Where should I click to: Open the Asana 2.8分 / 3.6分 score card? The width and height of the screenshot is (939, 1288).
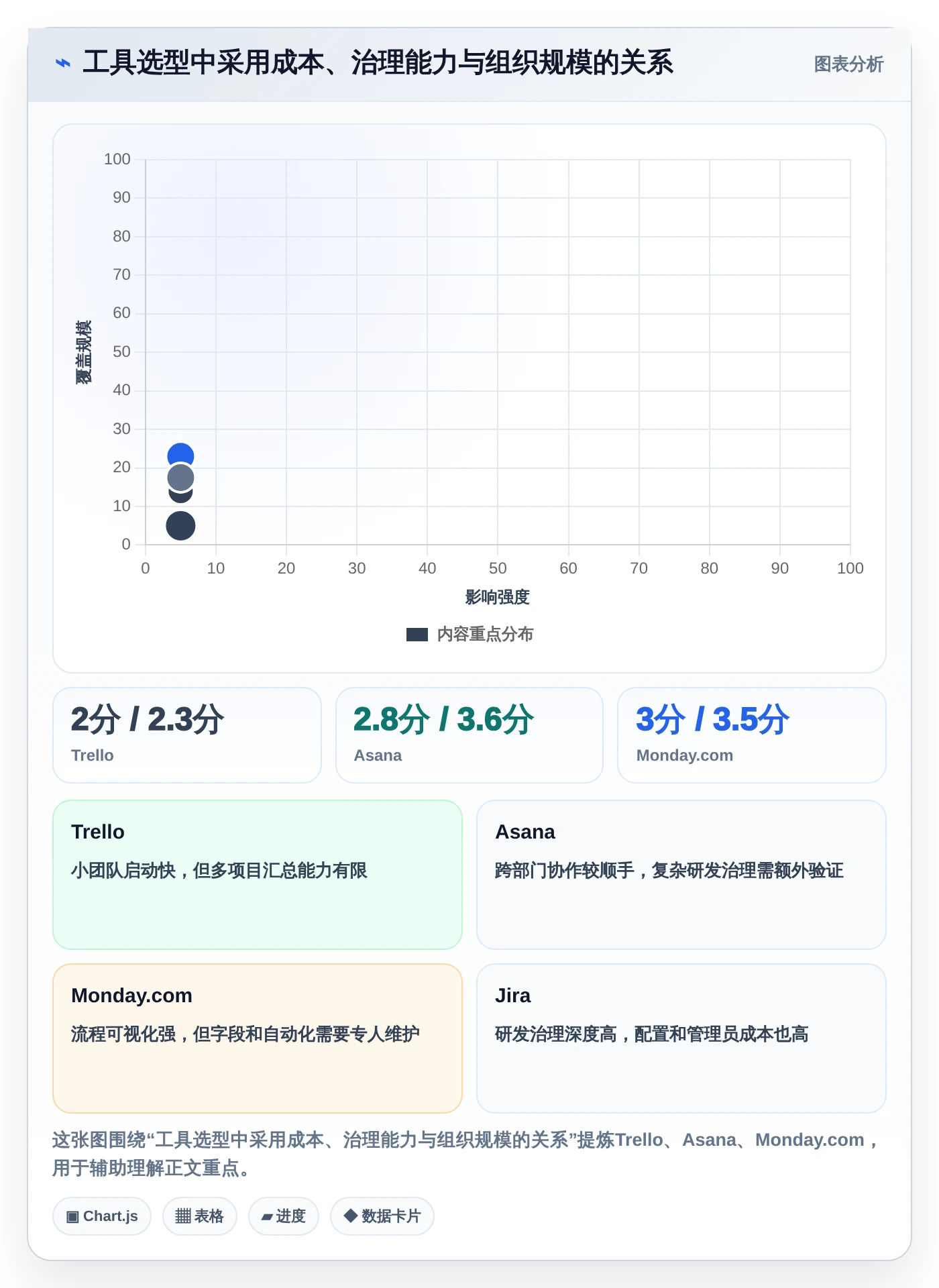coord(469,735)
